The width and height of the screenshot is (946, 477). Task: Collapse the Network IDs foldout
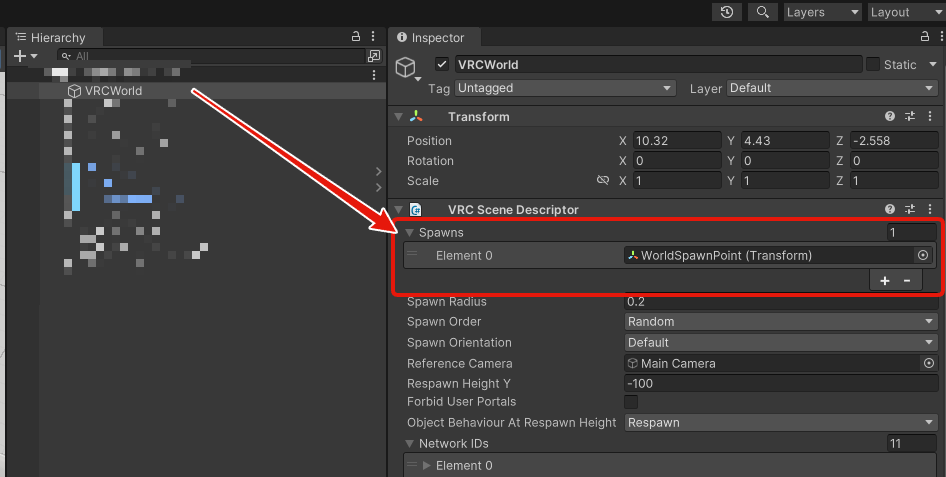[x=410, y=443]
